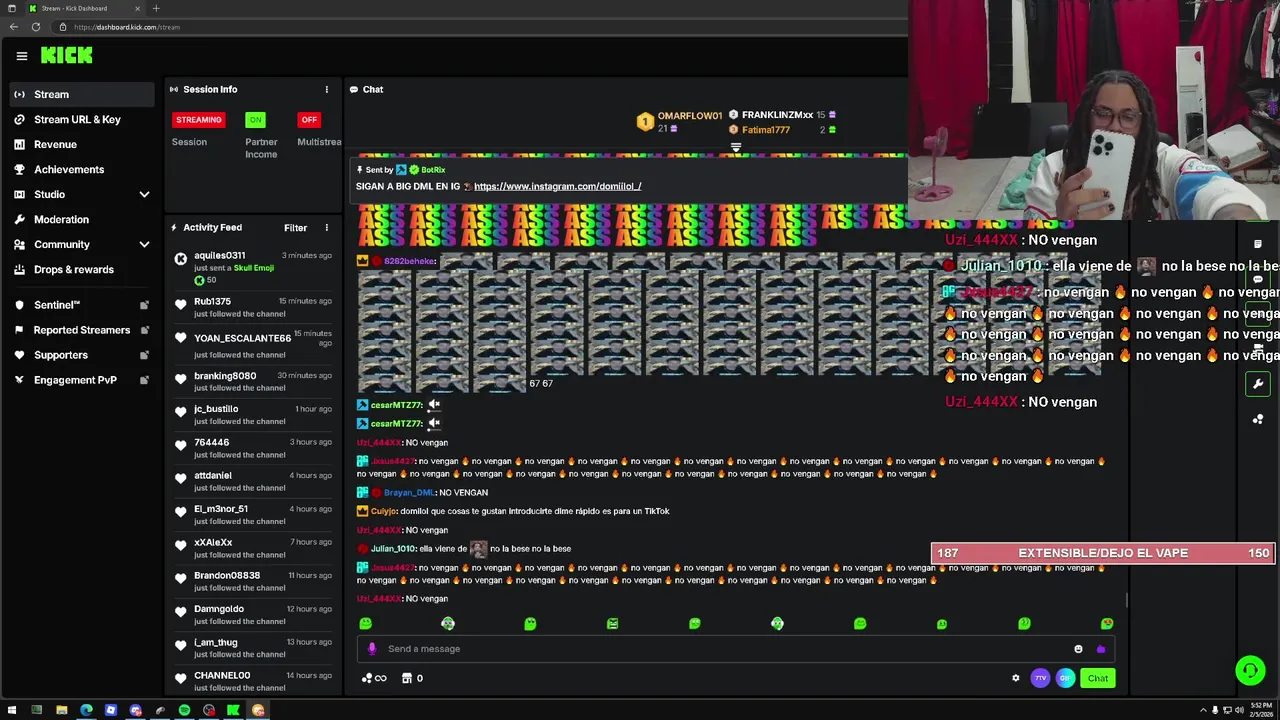Image resolution: width=1280 pixels, height=720 pixels.
Task: Select the first green Kick emote
Action: 365,624
